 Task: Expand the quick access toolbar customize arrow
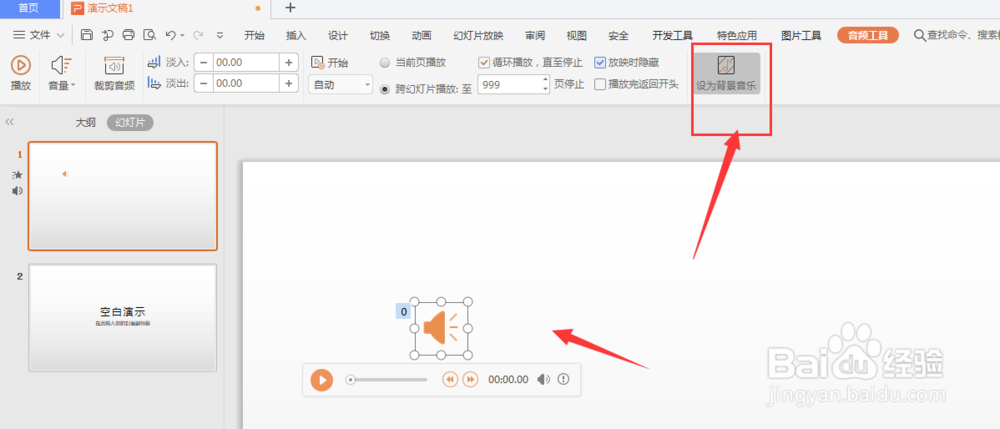point(220,36)
